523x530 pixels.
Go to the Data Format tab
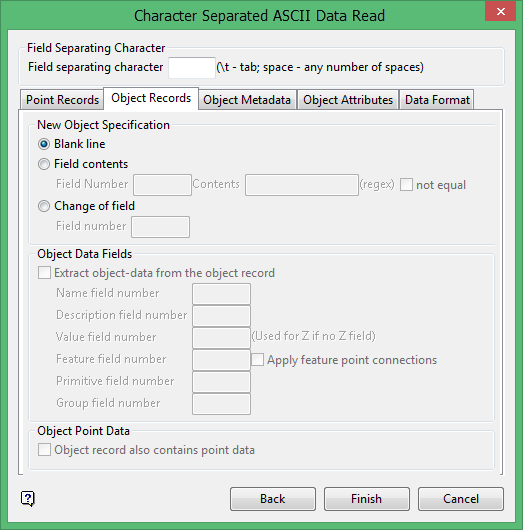coord(437,100)
